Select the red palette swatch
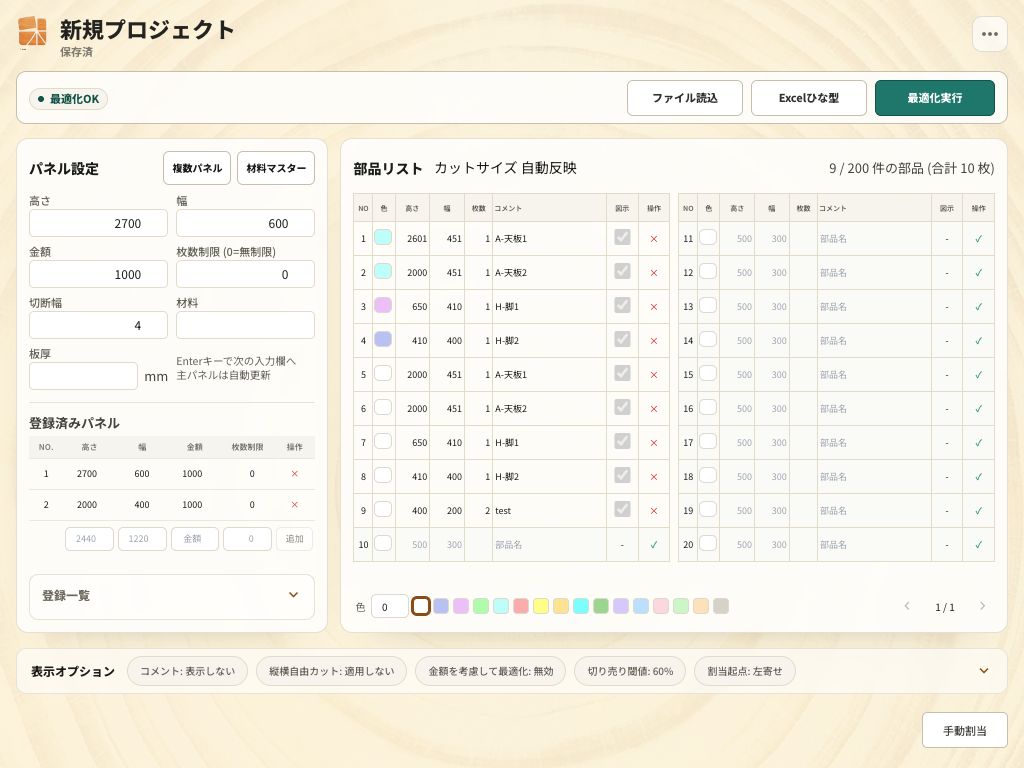Viewport: 1024px width, 768px height. click(x=520, y=606)
